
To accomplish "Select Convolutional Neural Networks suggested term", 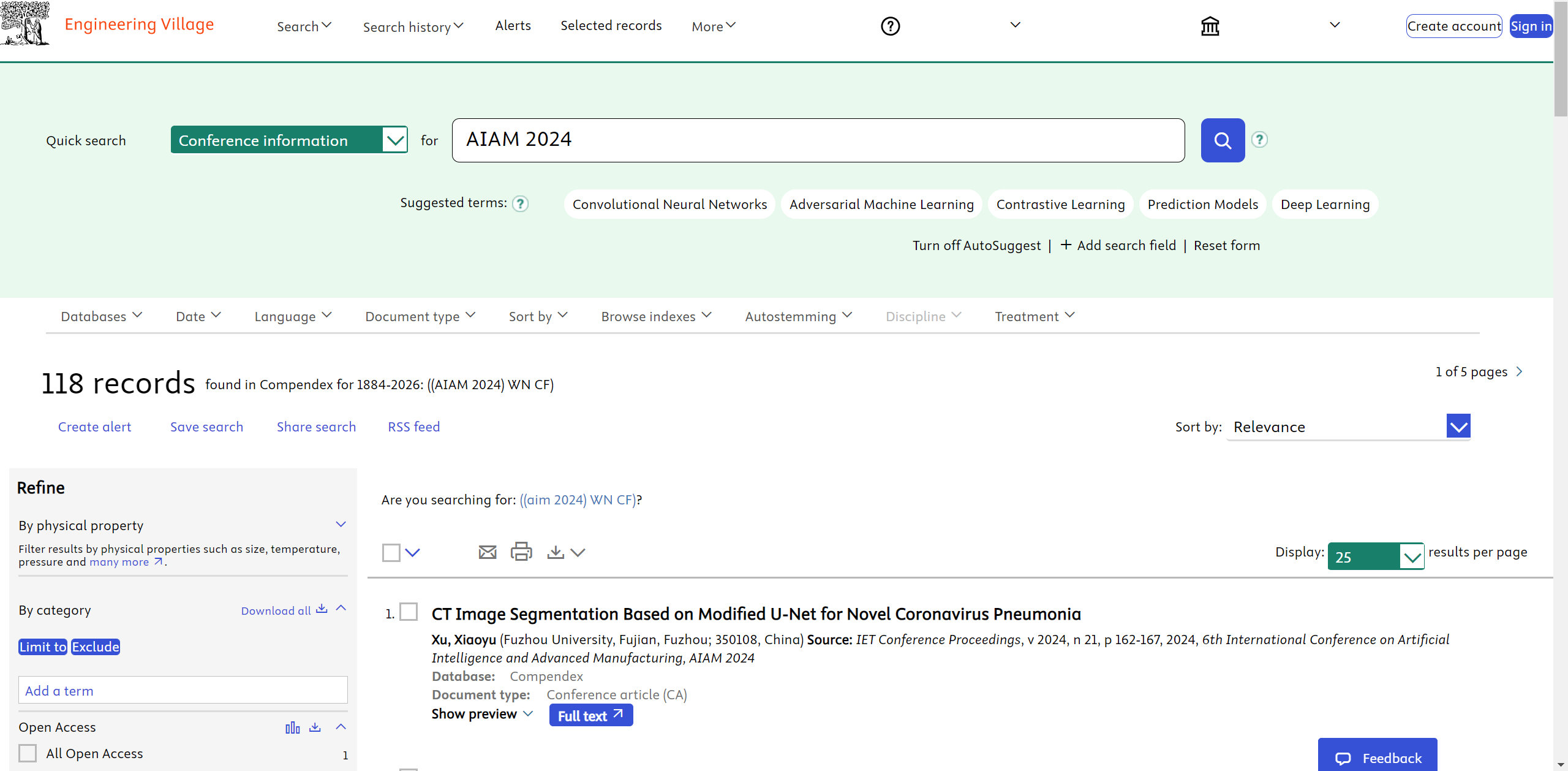I will click(669, 204).
